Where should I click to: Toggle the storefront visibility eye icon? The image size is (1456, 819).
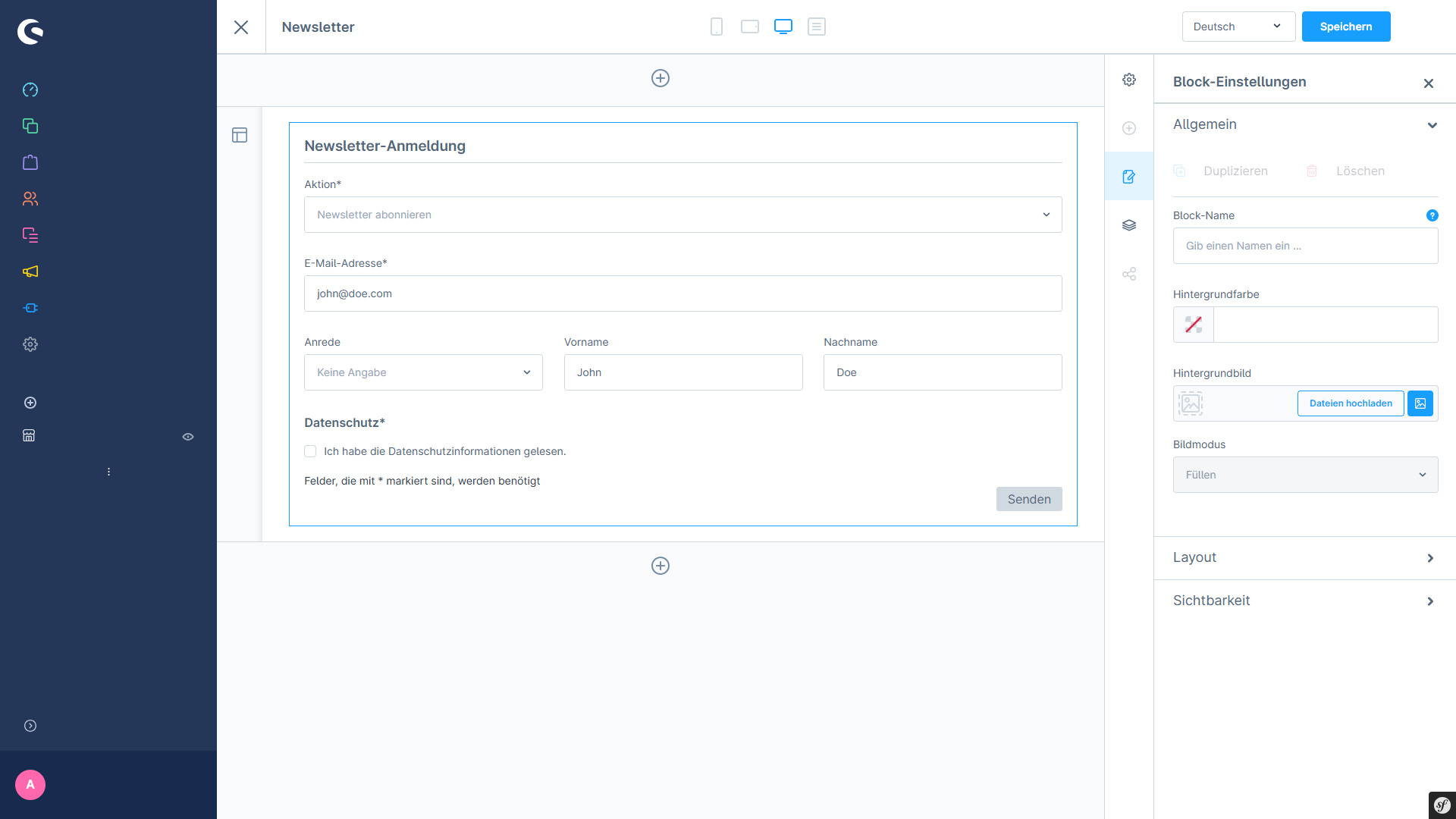188,437
